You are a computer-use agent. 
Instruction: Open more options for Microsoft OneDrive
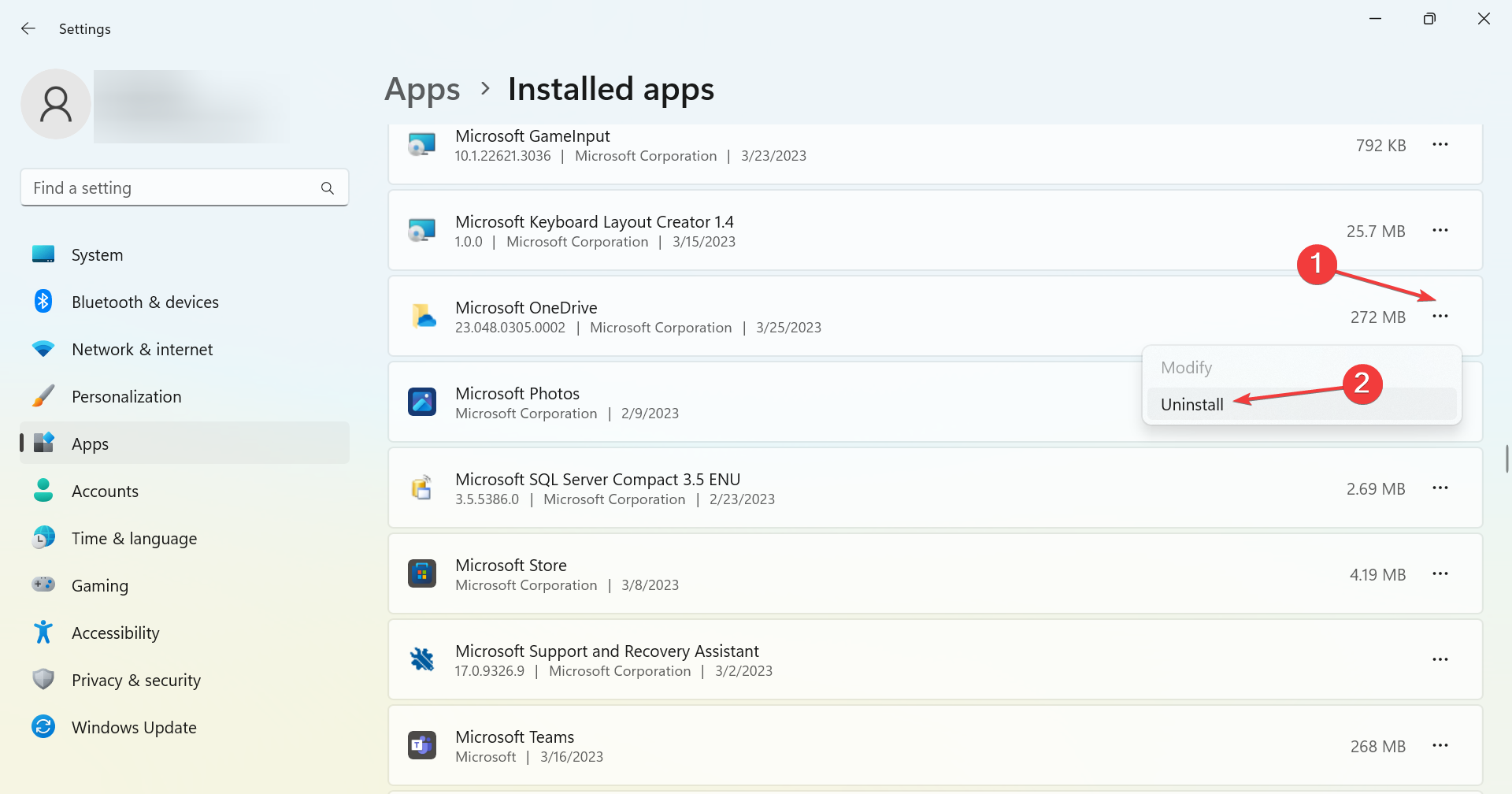(1440, 317)
